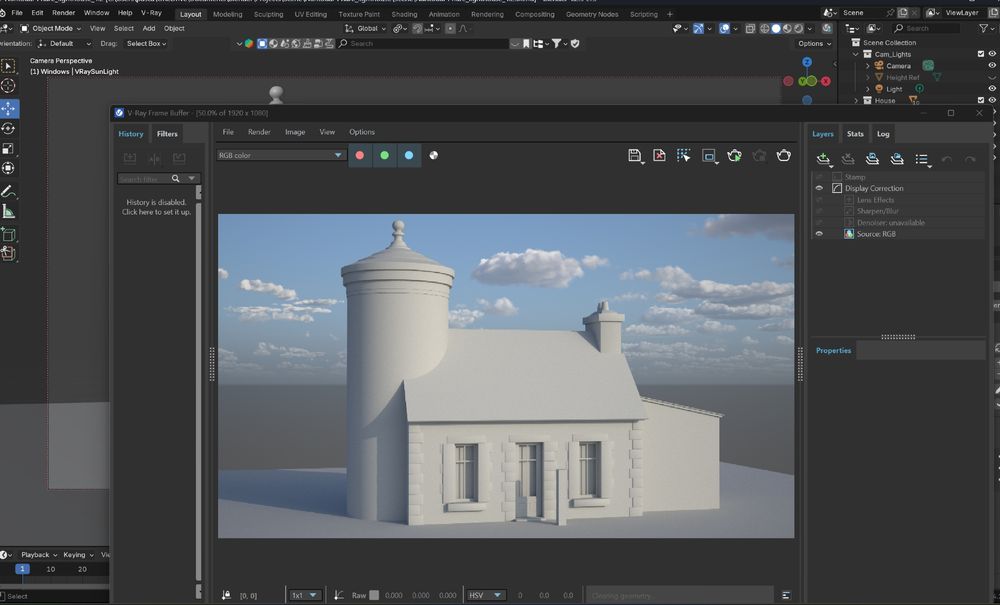Click the filter search field in History panel
The image size is (1000, 605).
click(144, 179)
